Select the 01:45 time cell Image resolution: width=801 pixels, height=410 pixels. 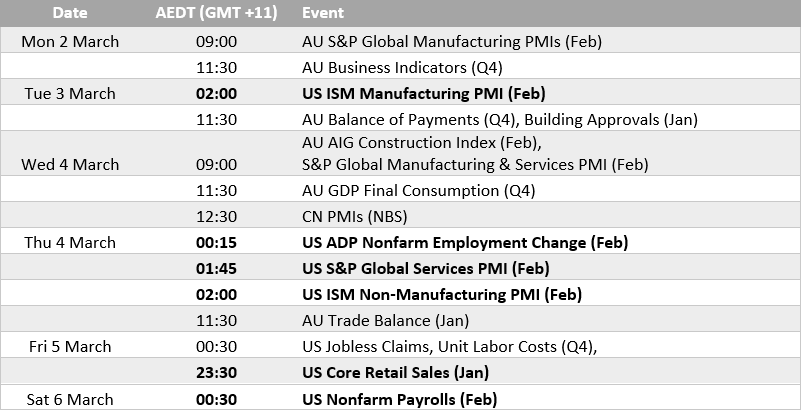pos(217,268)
